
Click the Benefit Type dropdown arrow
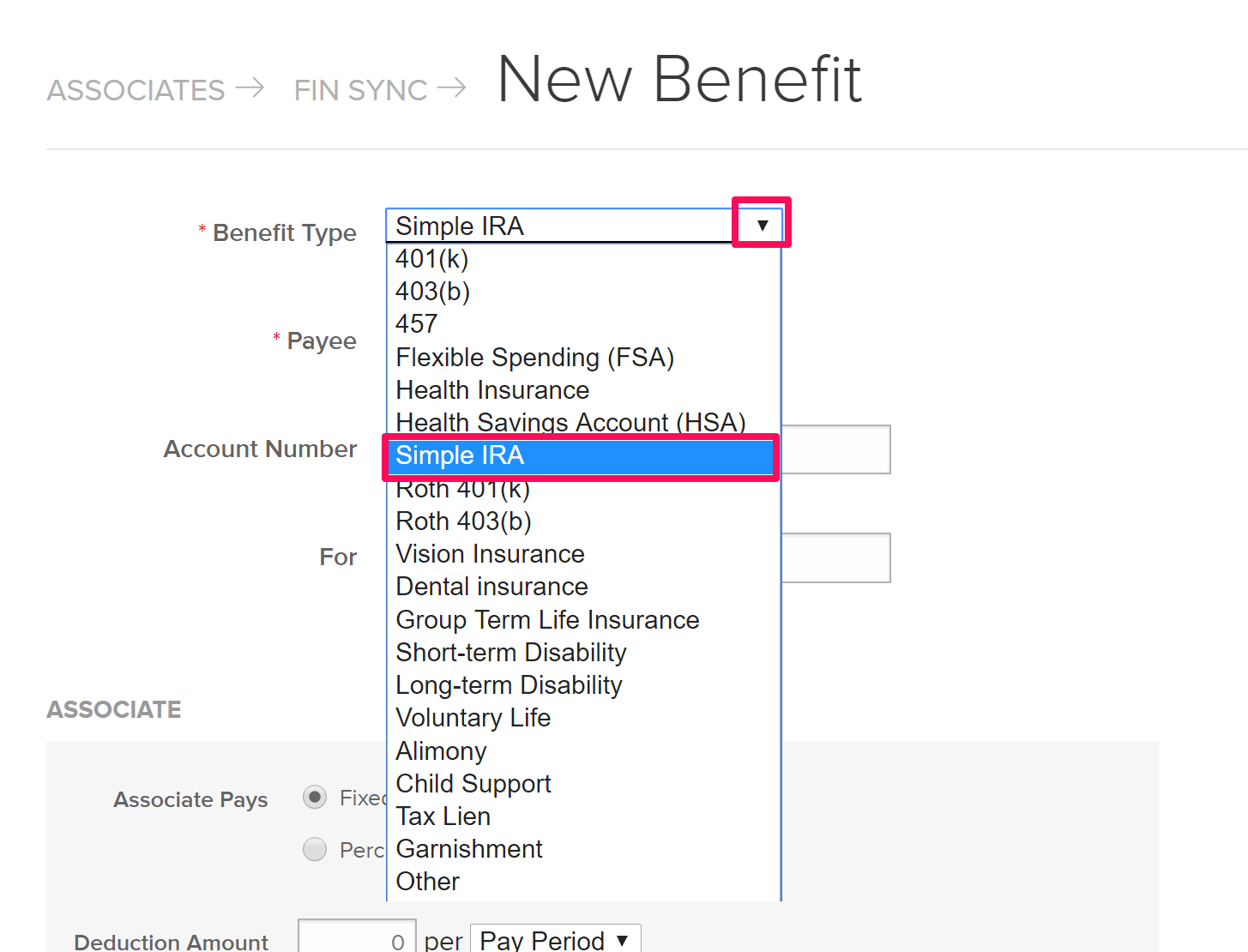[762, 225]
